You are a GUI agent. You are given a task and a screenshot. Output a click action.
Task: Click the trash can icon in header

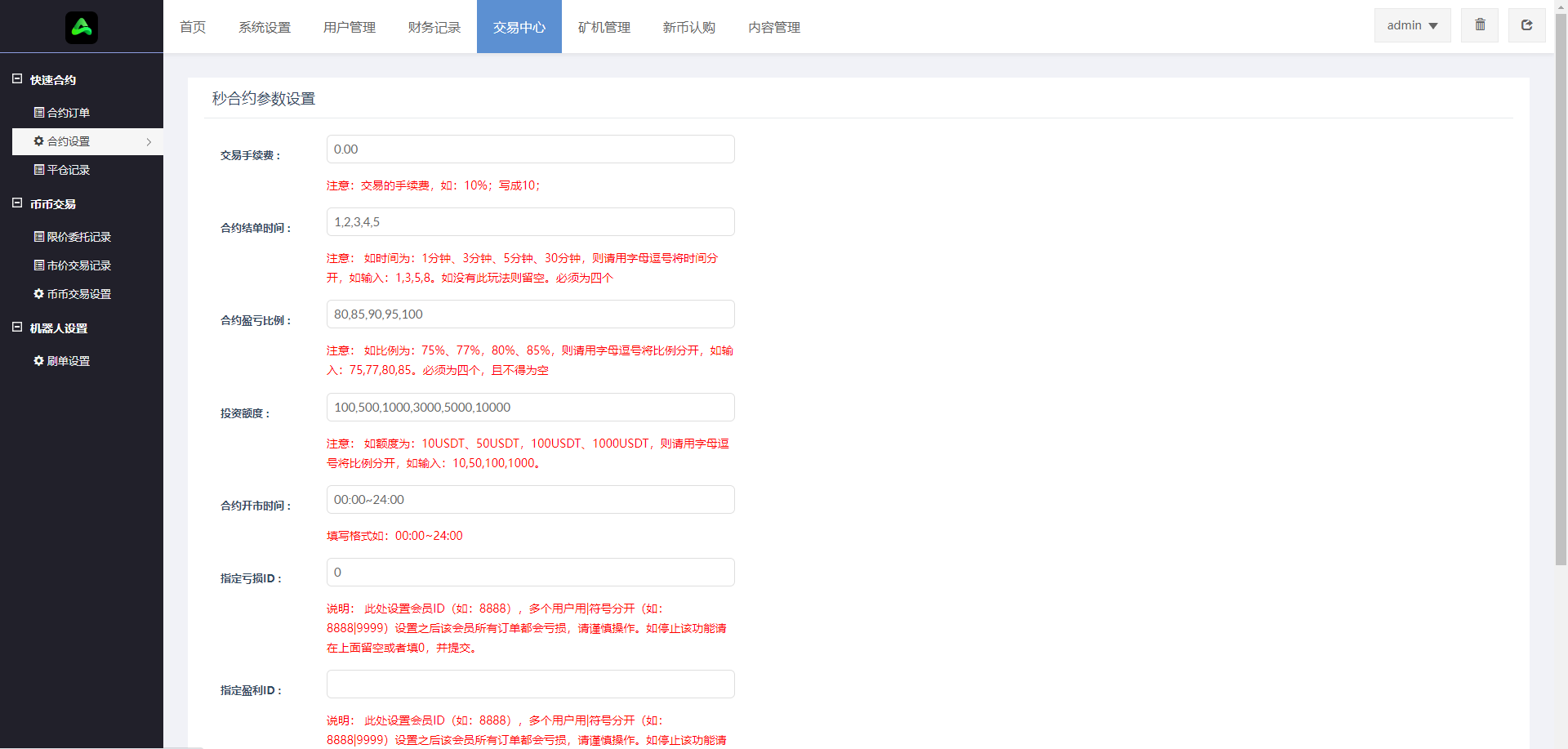(1480, 25)
